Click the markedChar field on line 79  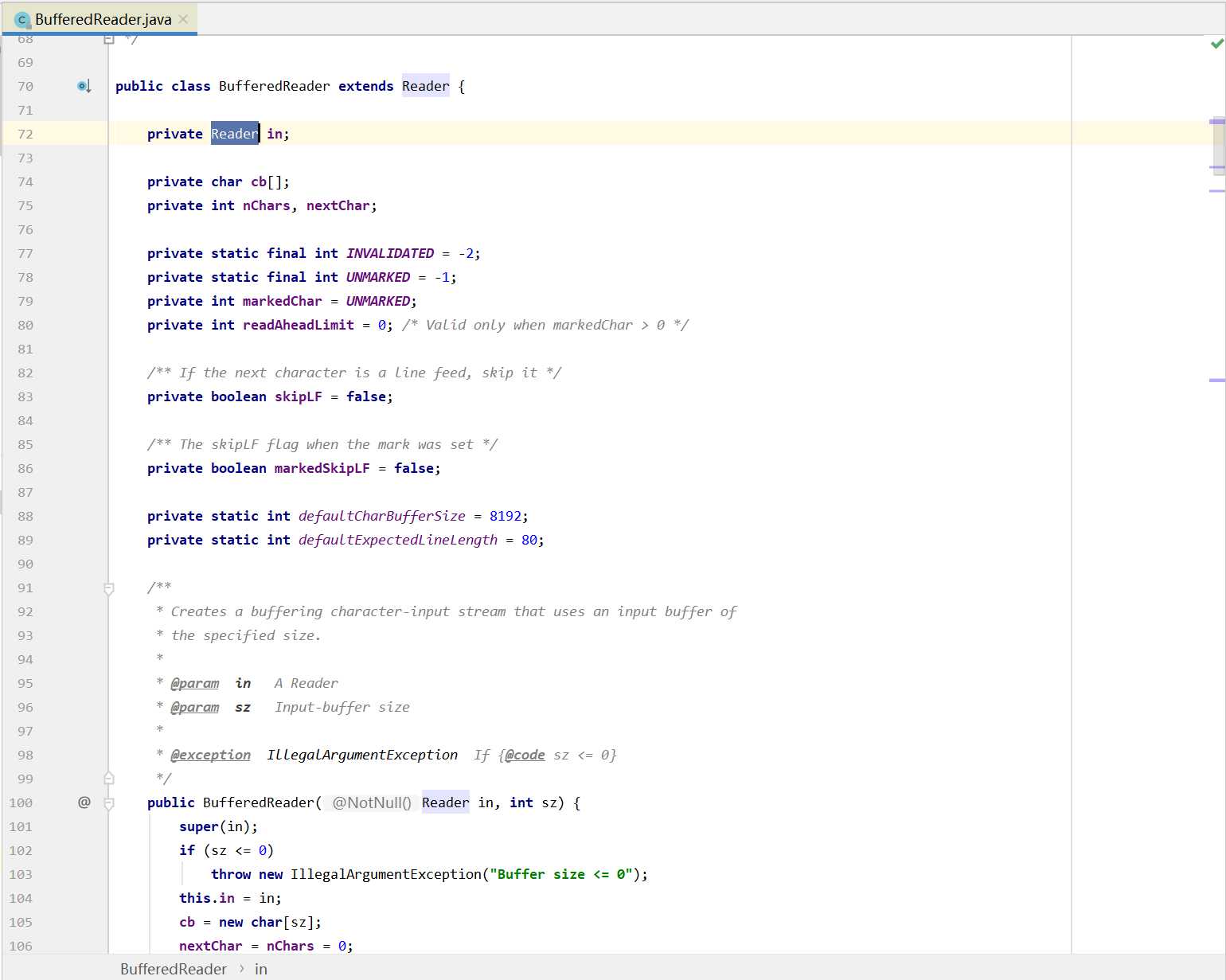click(x=283, y=301)
